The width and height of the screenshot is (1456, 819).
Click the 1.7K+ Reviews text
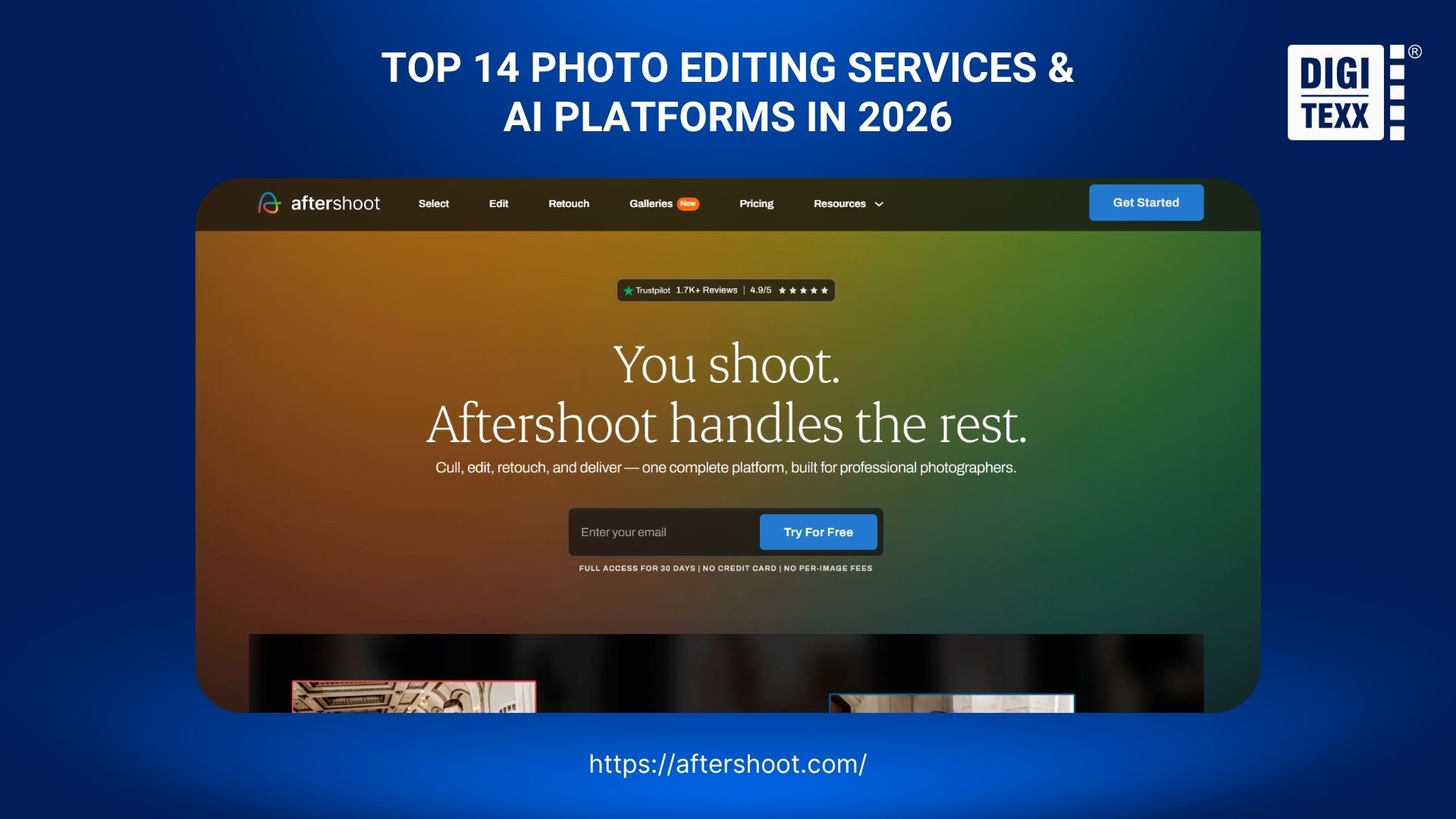[x=706, y=290]
